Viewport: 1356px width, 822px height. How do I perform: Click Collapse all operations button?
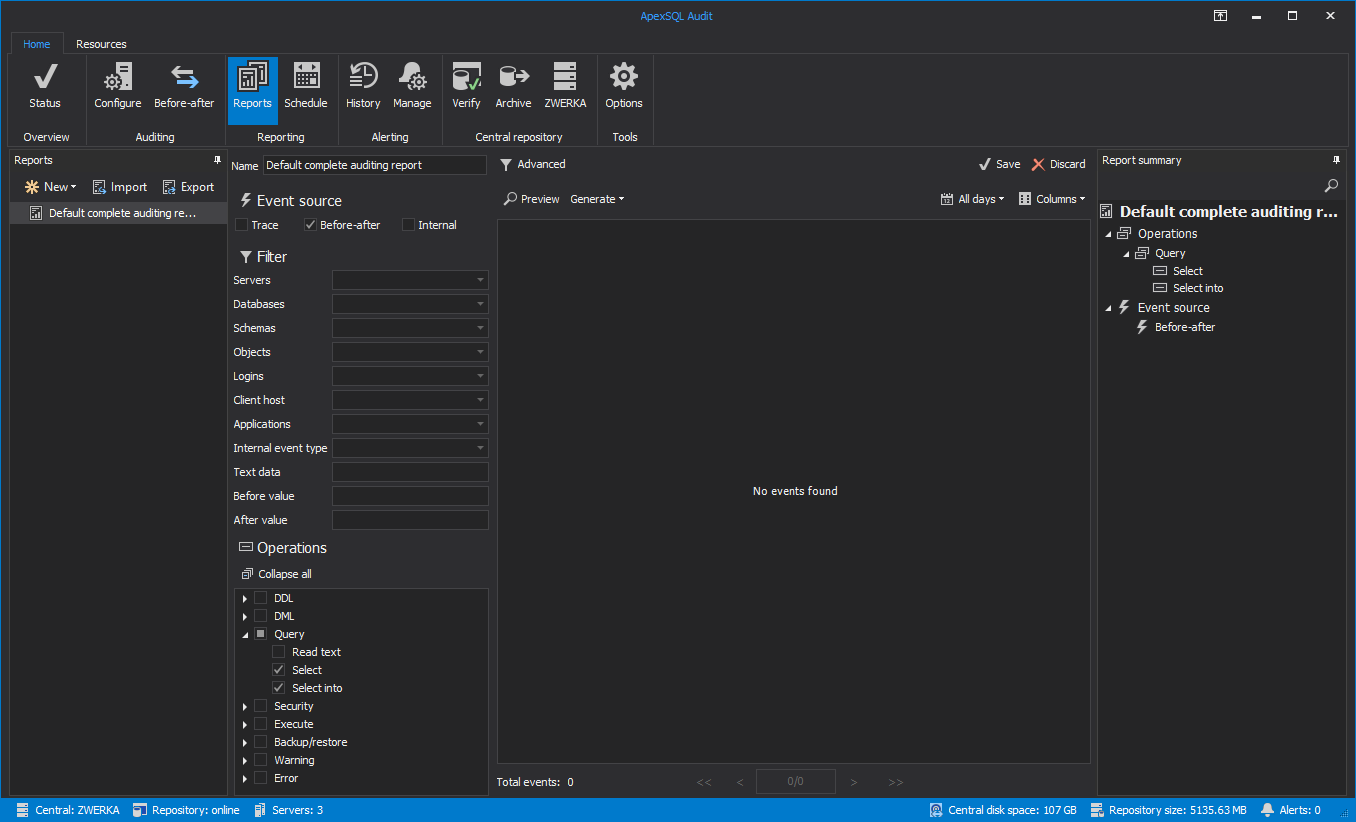pyautogui.click(x=277, y=574)
